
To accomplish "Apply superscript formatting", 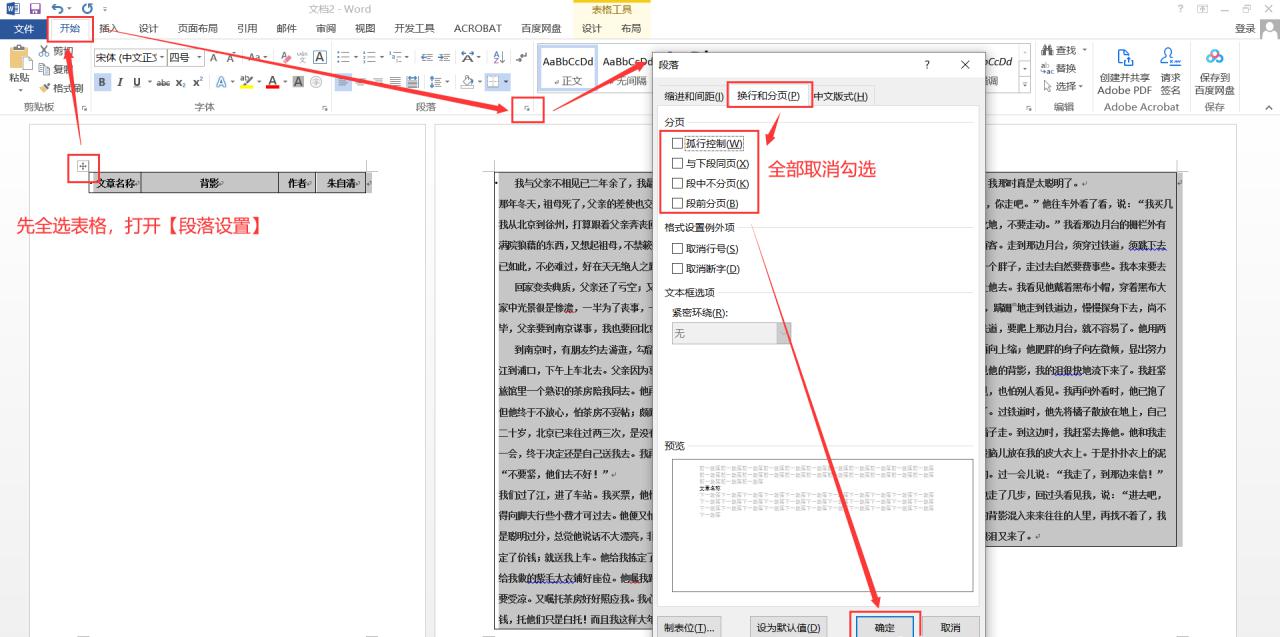I will pos(198,82).
